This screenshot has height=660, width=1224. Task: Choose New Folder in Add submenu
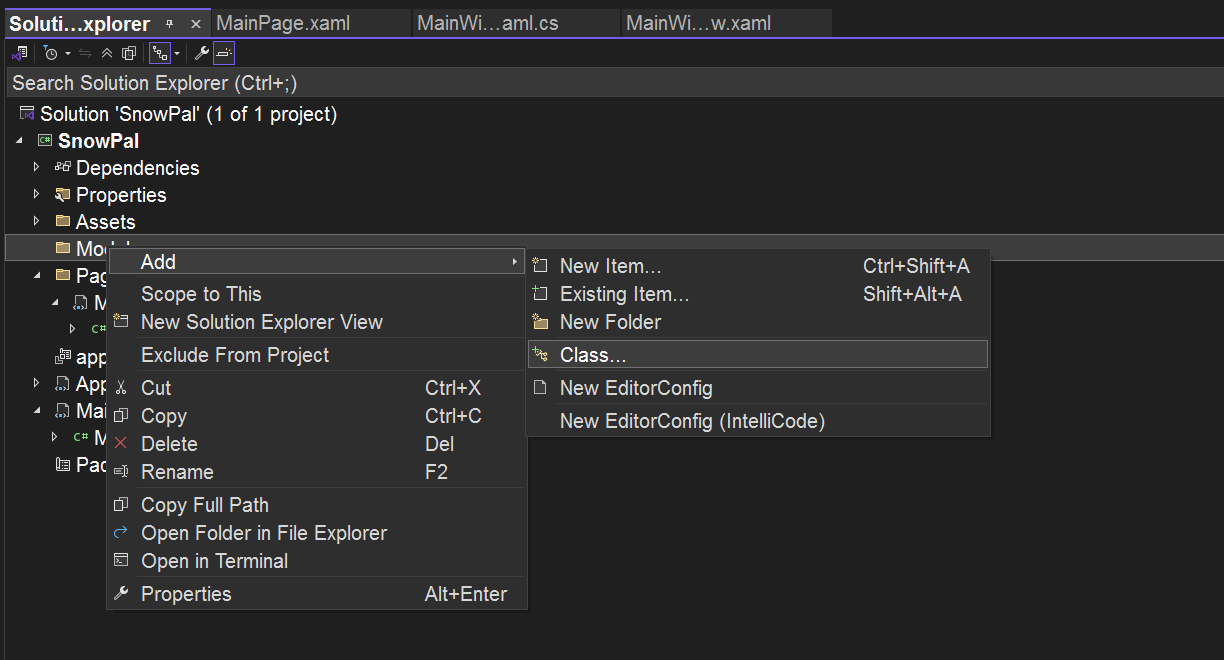759,322
